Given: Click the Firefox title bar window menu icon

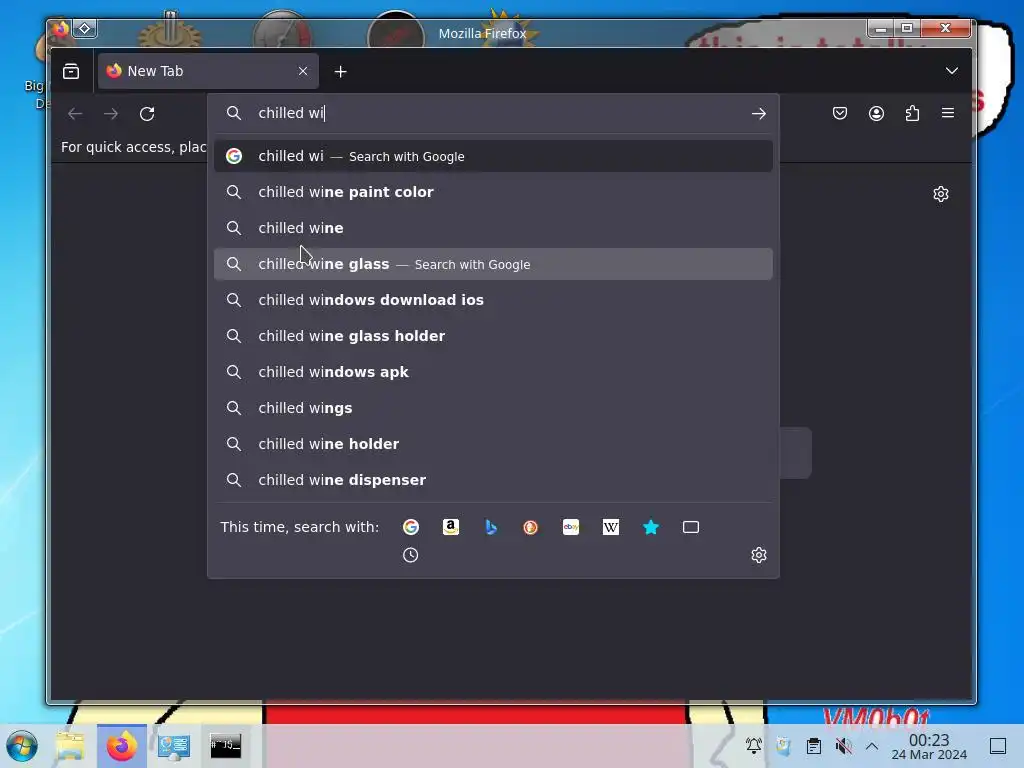Looking at the screenshot, I should 61,29.
